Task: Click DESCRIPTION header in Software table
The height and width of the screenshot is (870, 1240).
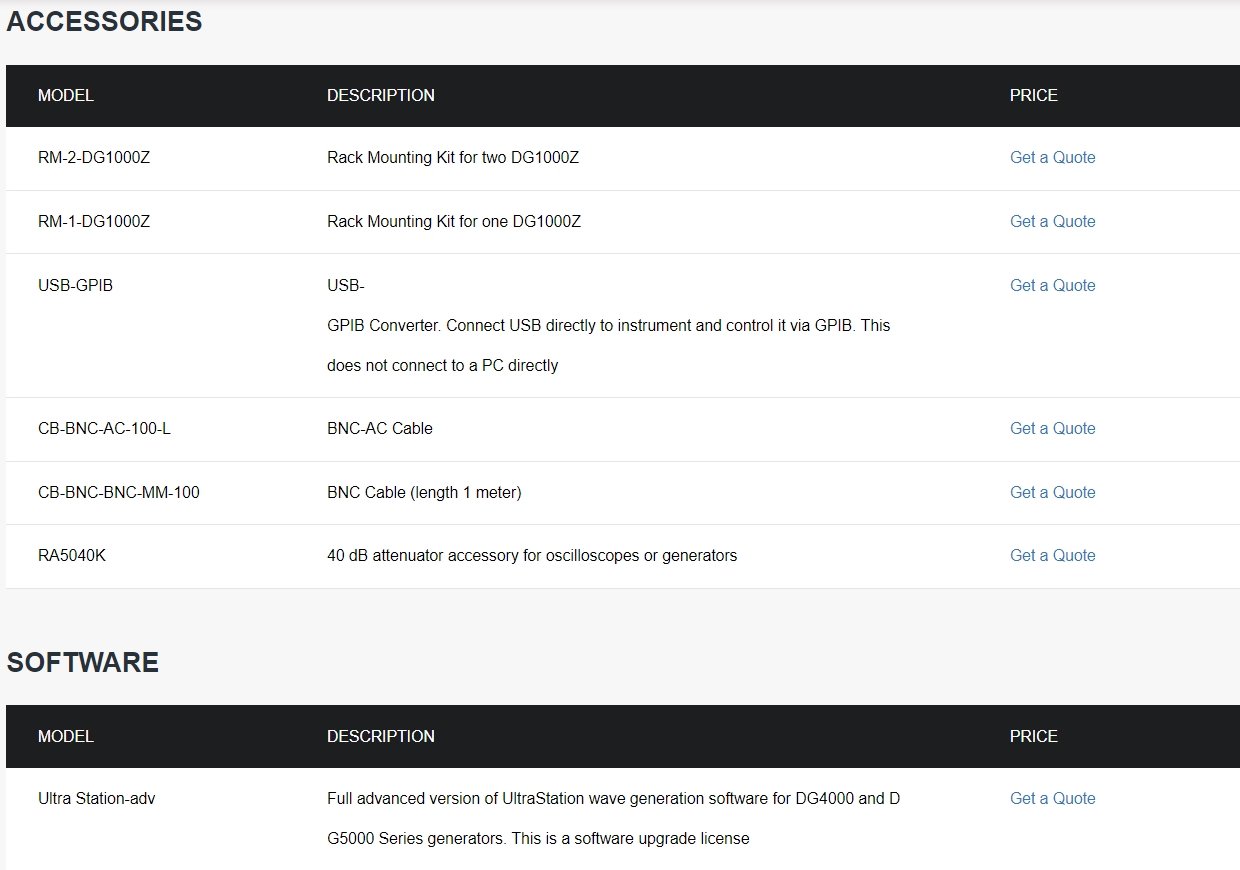Action: click(381, 736)
